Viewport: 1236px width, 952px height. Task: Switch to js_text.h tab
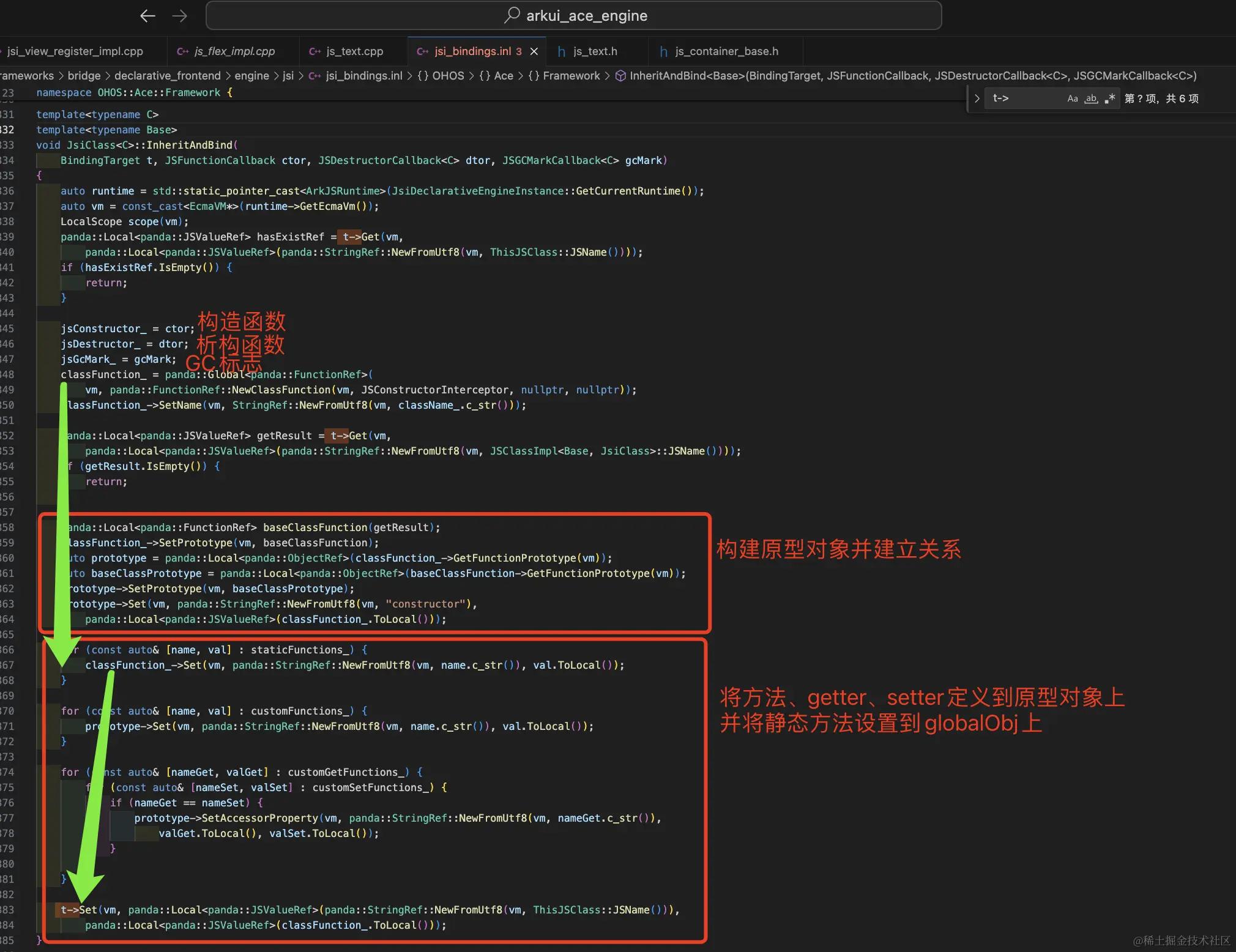click(x=595, y=51)
